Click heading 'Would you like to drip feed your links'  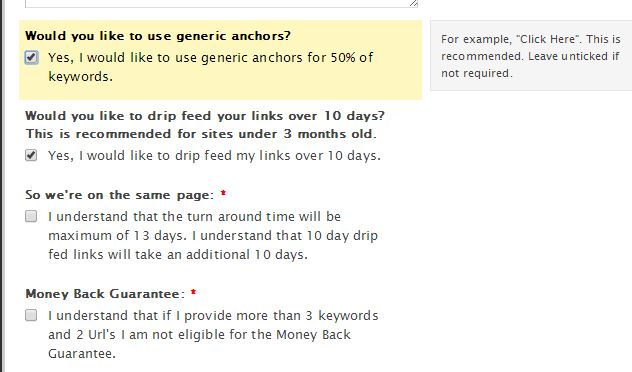click(205, 116)
